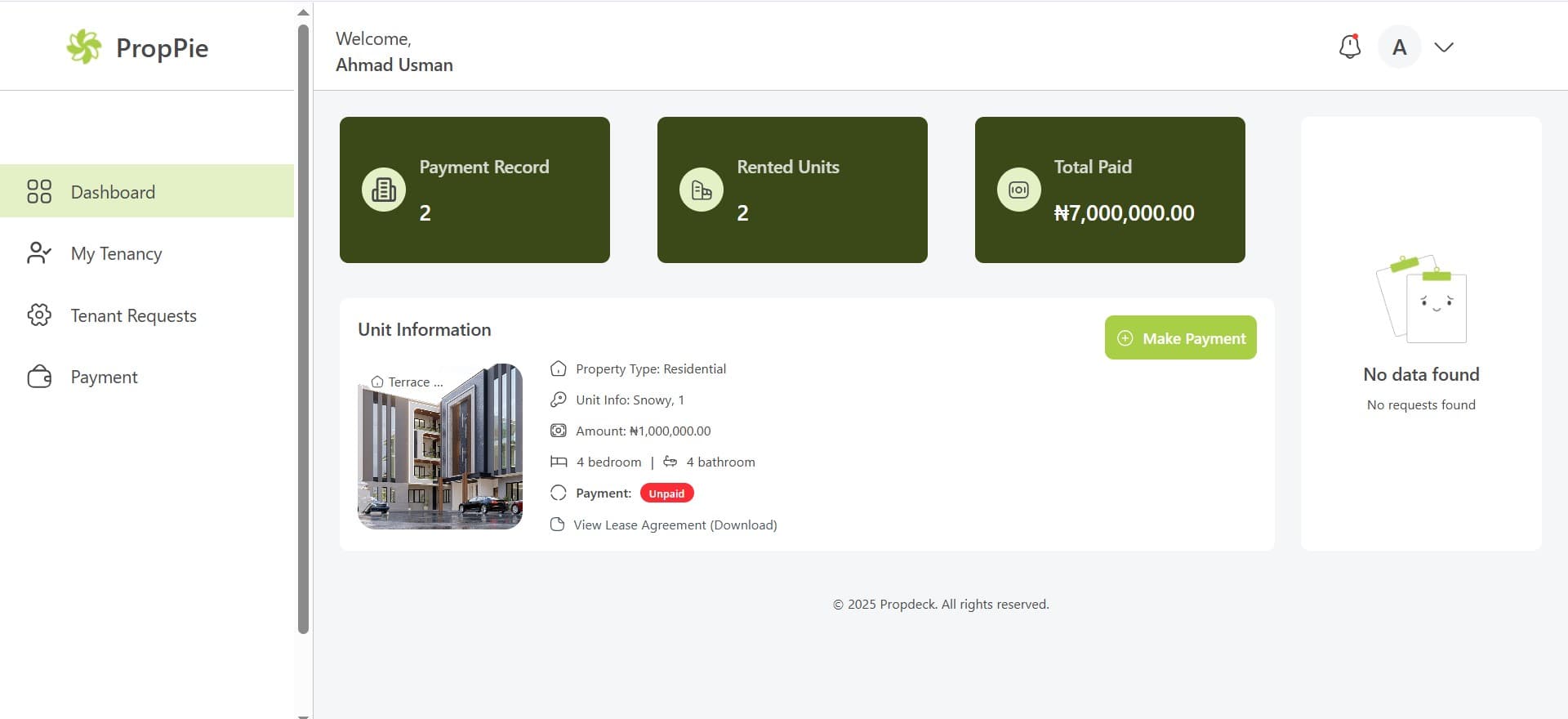Open View Lease Agreement (Download) link
1568x719 pixels.
[x=675, y=525]
